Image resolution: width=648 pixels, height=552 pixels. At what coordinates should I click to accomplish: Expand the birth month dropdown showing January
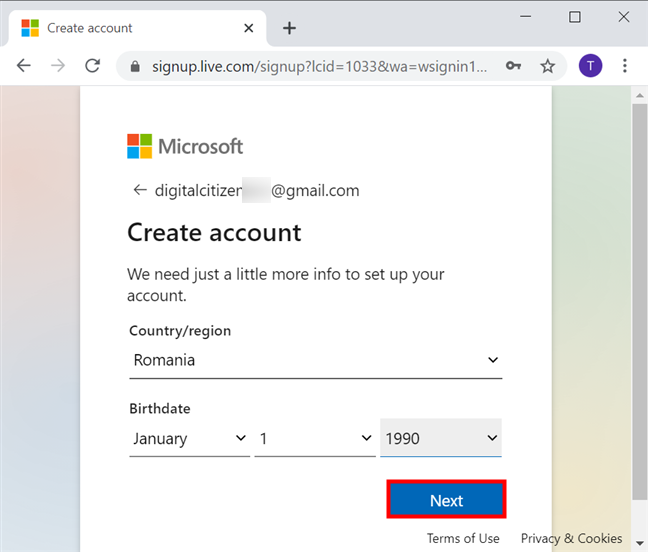pyautogui.click(x=189, y=438)
